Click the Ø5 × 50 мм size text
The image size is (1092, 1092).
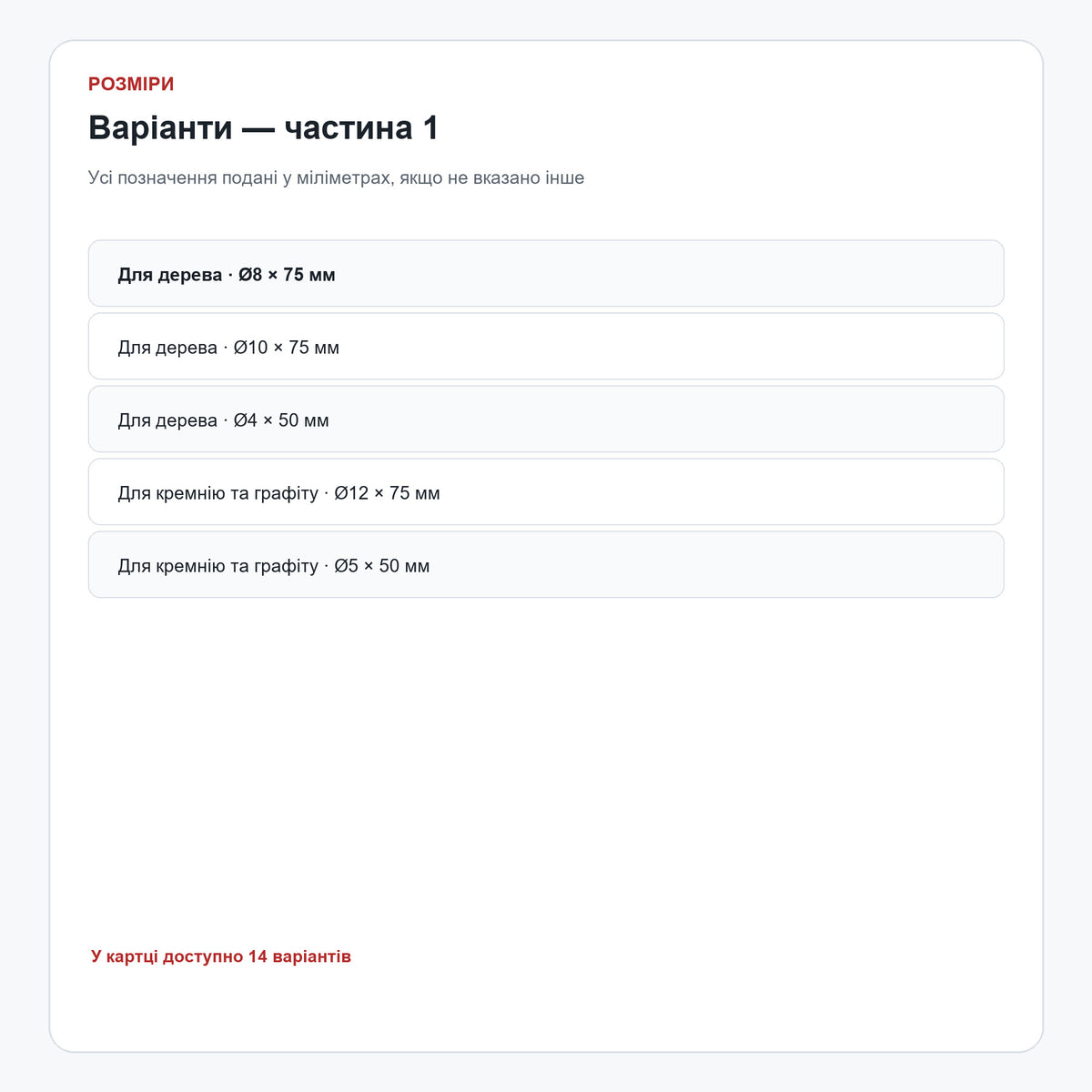(382, 566)
